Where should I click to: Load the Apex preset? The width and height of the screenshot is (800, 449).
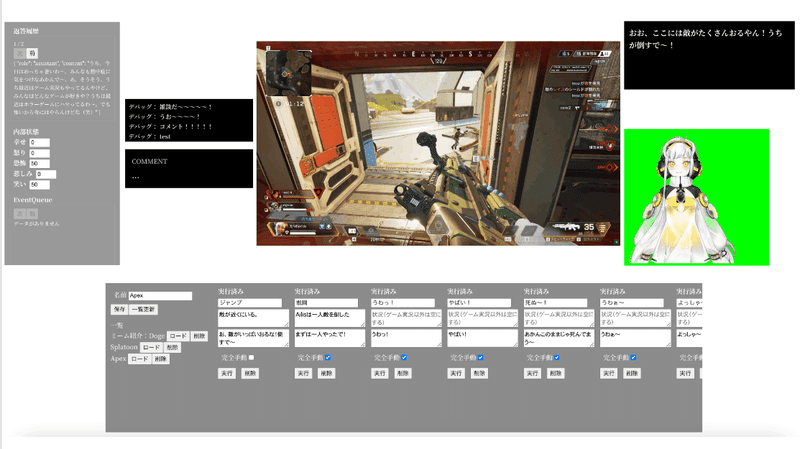(139, 359)
